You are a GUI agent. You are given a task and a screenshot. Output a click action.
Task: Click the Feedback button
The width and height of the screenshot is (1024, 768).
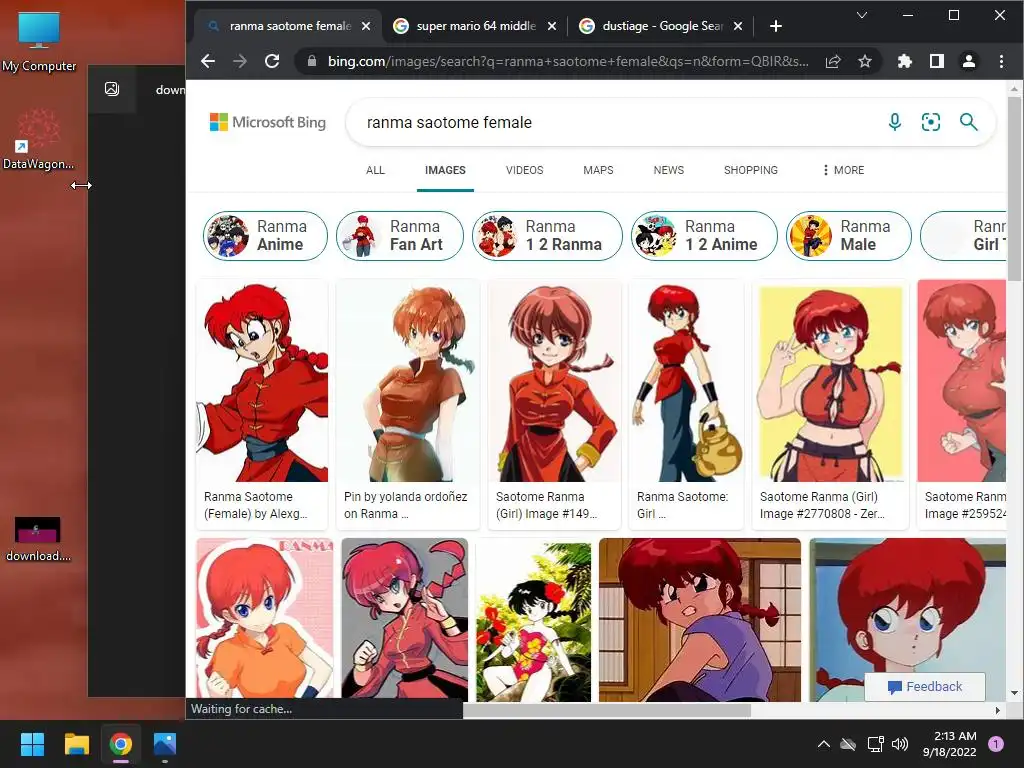coord(925,686)
